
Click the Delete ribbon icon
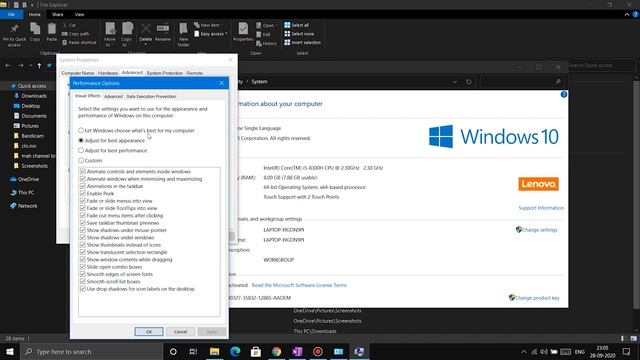146,33
